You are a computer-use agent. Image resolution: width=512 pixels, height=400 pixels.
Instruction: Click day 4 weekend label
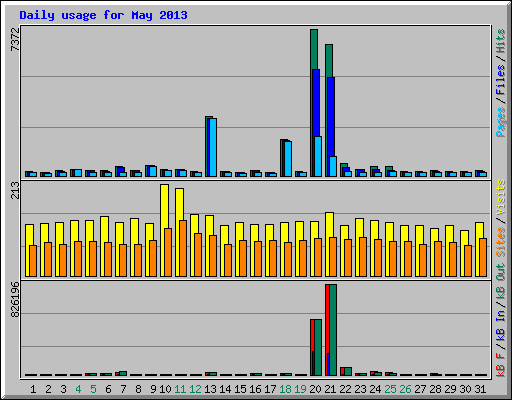click(78, 389)
